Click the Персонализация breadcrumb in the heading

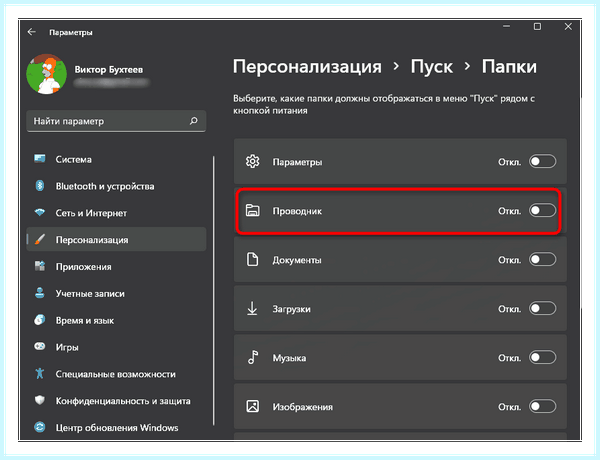click(307, 67)
